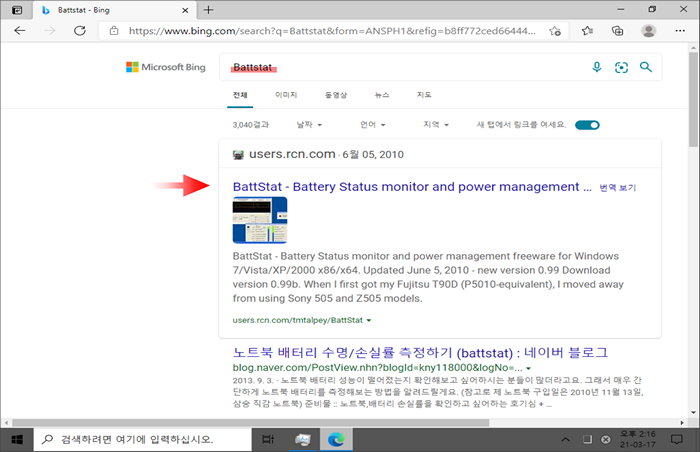Click the magnifier search icon in Bing
This screenshot has height=452, width=700.
pos(646,67)
